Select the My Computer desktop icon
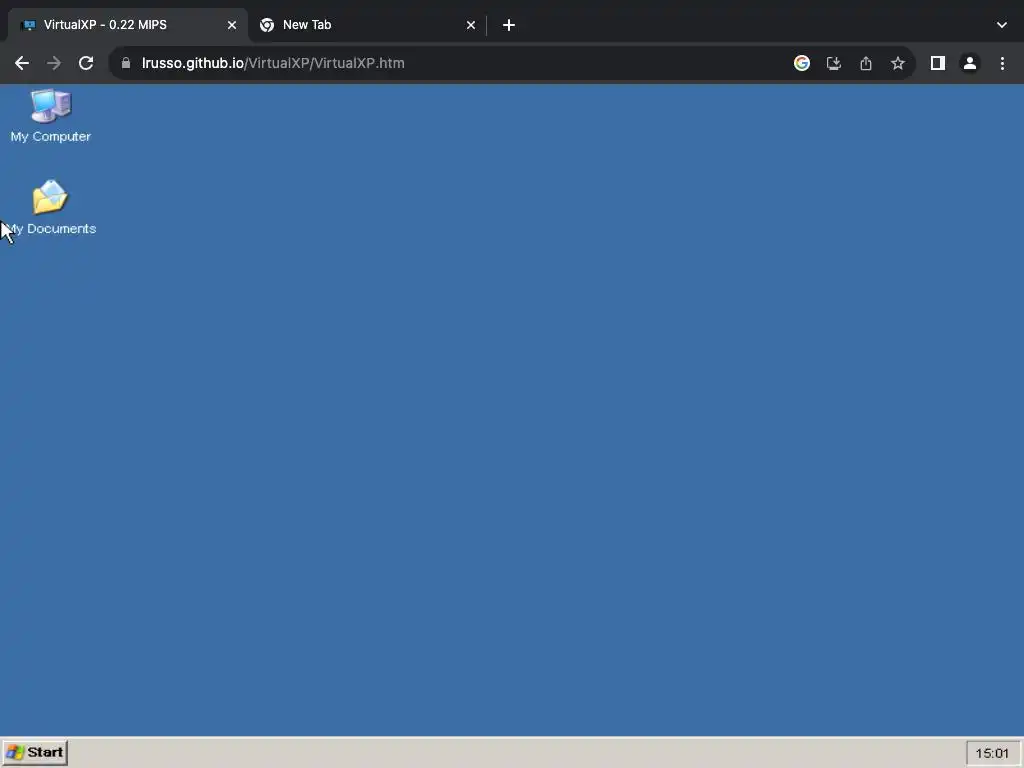Image resolution: width=1024 pixels, height=768 pixels. tap(51, 116)
